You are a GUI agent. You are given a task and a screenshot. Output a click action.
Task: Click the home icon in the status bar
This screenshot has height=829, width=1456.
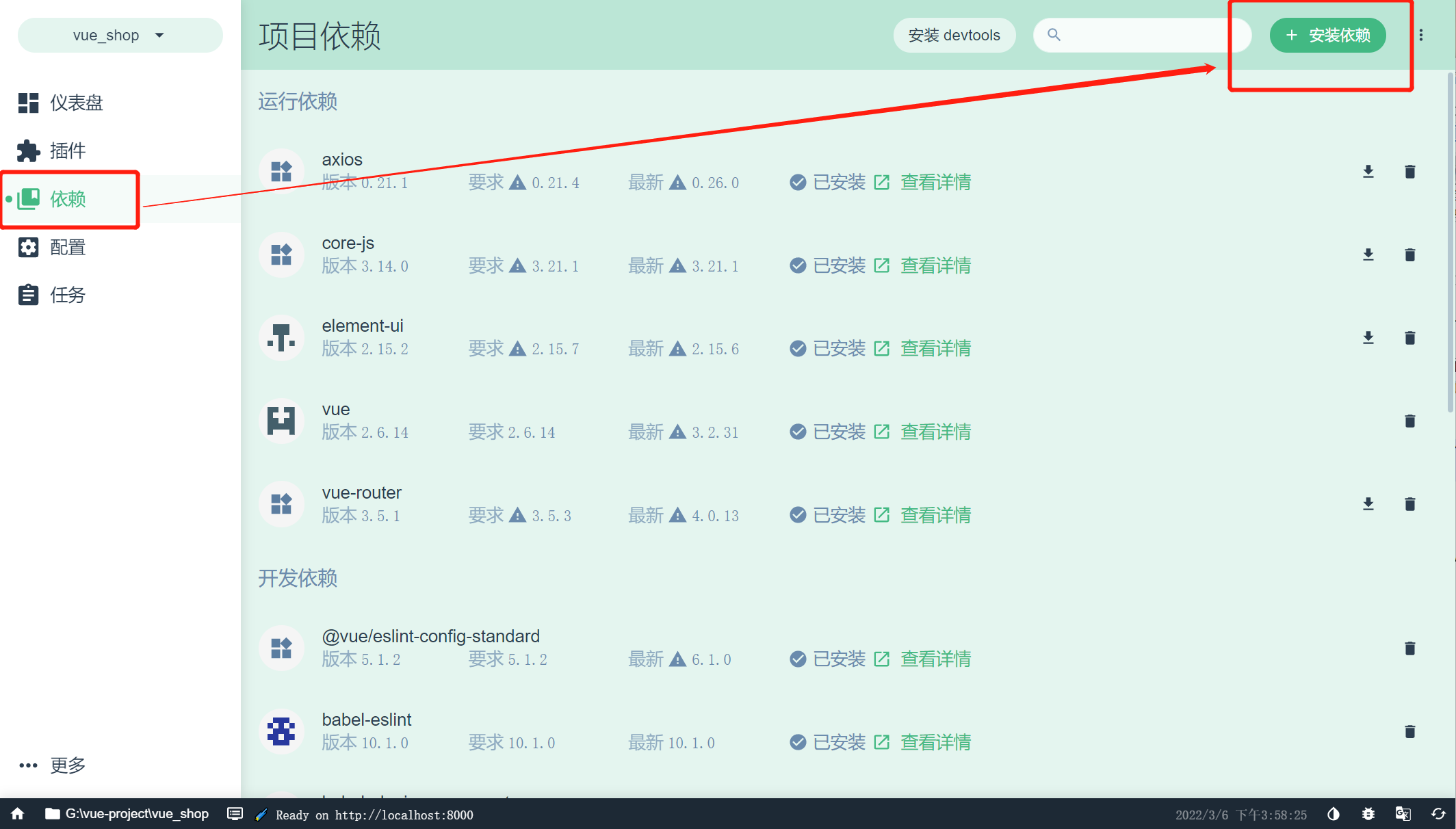18,814
